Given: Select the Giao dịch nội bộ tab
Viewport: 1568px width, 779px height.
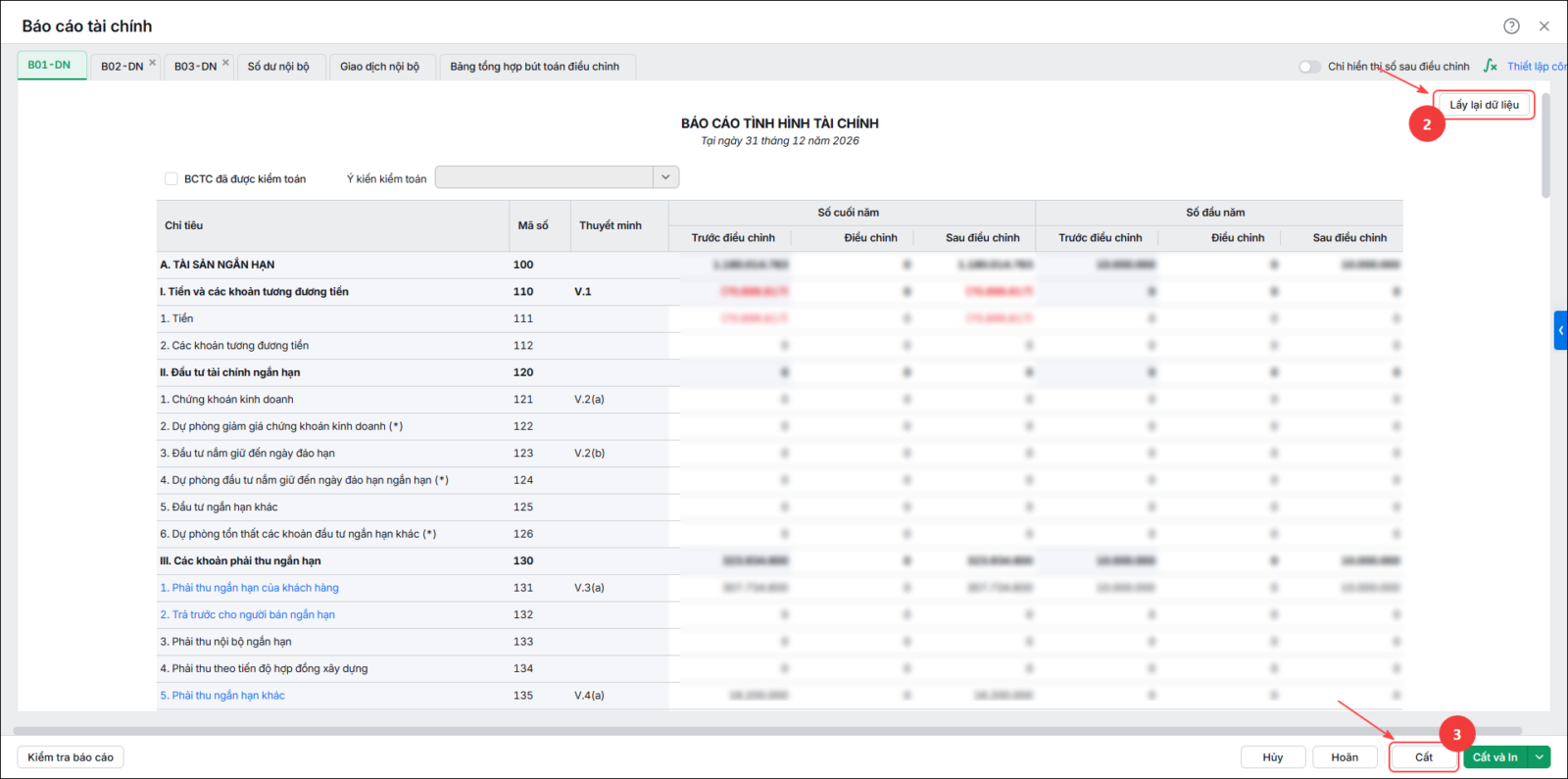Looking at the screenshot, I should [380, 67].
